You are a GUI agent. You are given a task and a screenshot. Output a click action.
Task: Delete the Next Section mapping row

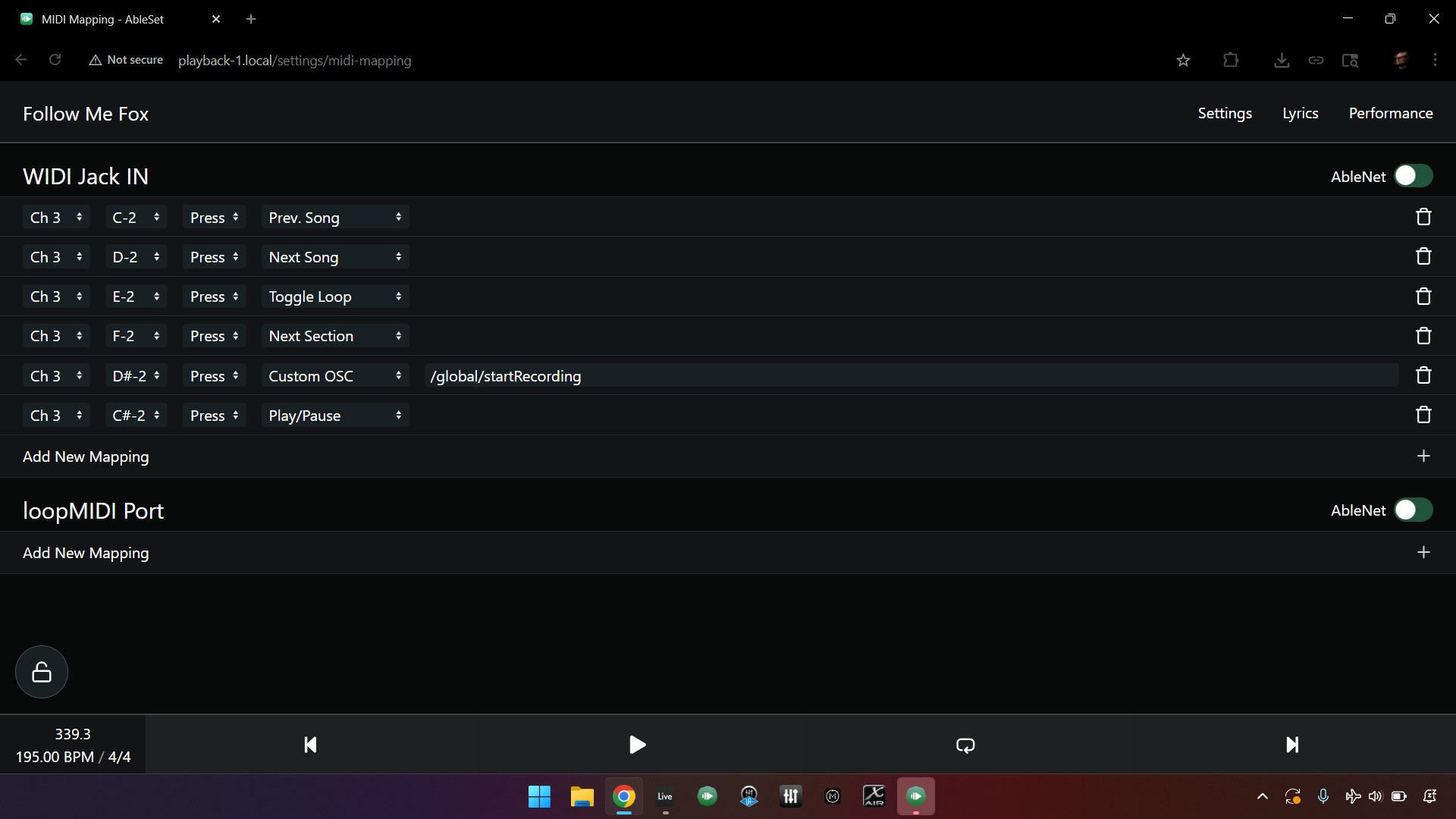click(x=1423, y=336)
